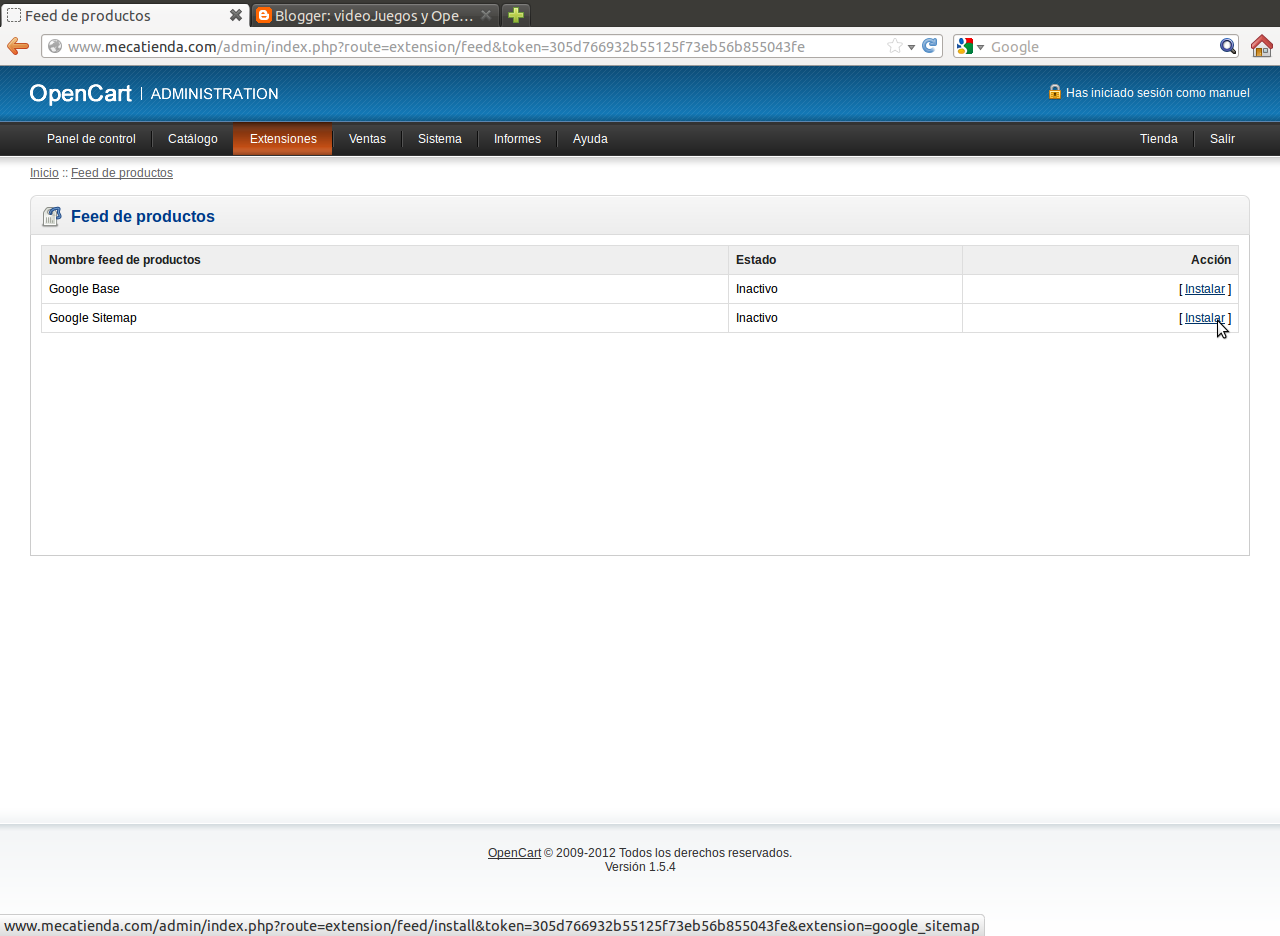Click Has iniciado sesión como manuel
The width and height of the screenshot is (1280, 936).
1158,93
